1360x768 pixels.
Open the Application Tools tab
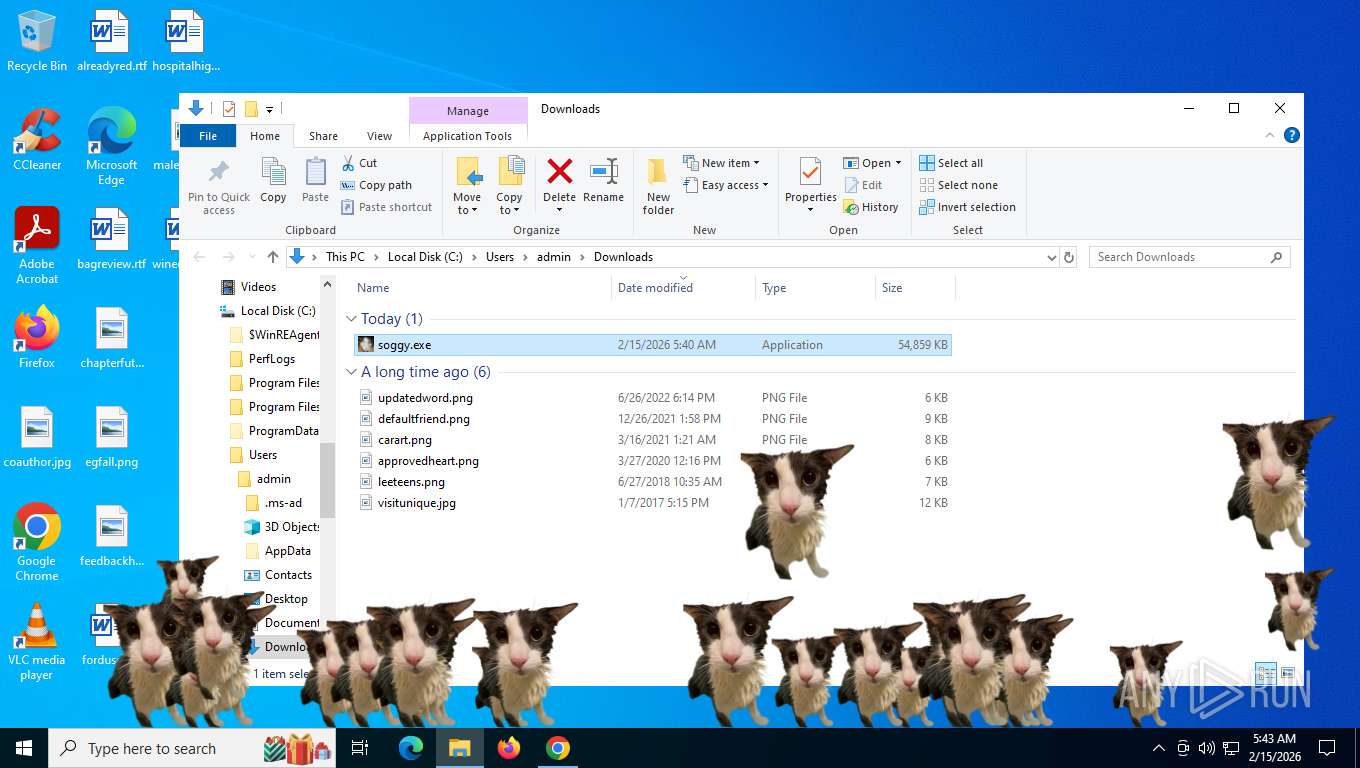click(467, 136)
